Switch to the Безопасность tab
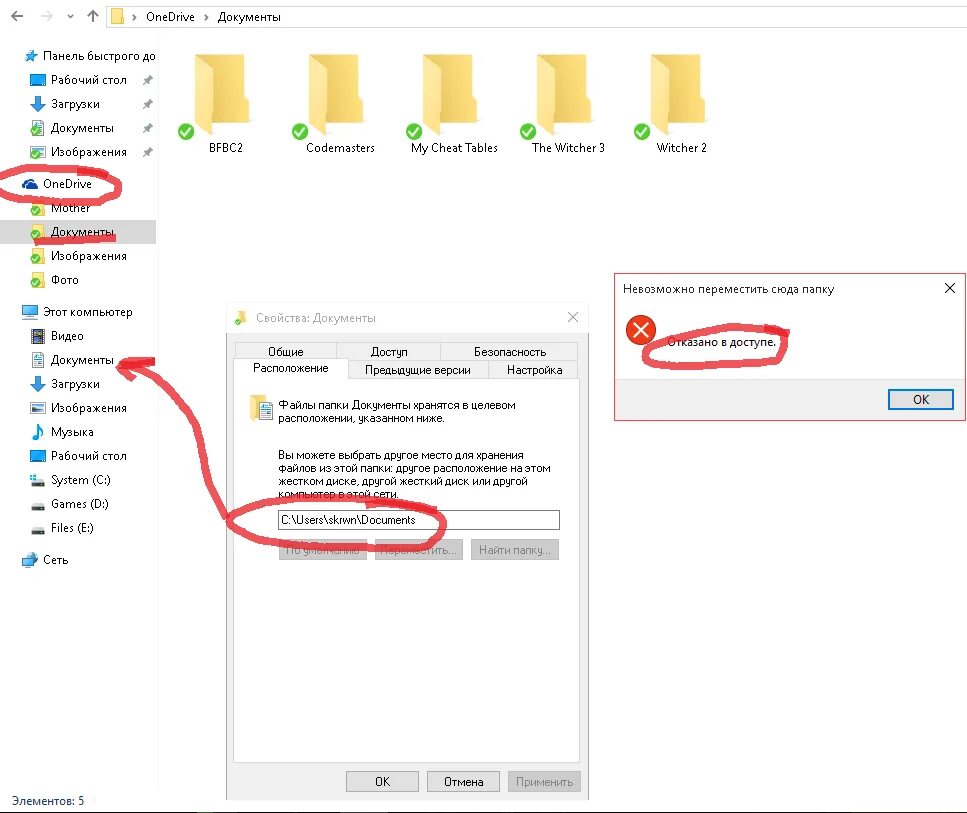The width and height of the screenshot is (967, 813). (x=509, y=351)
